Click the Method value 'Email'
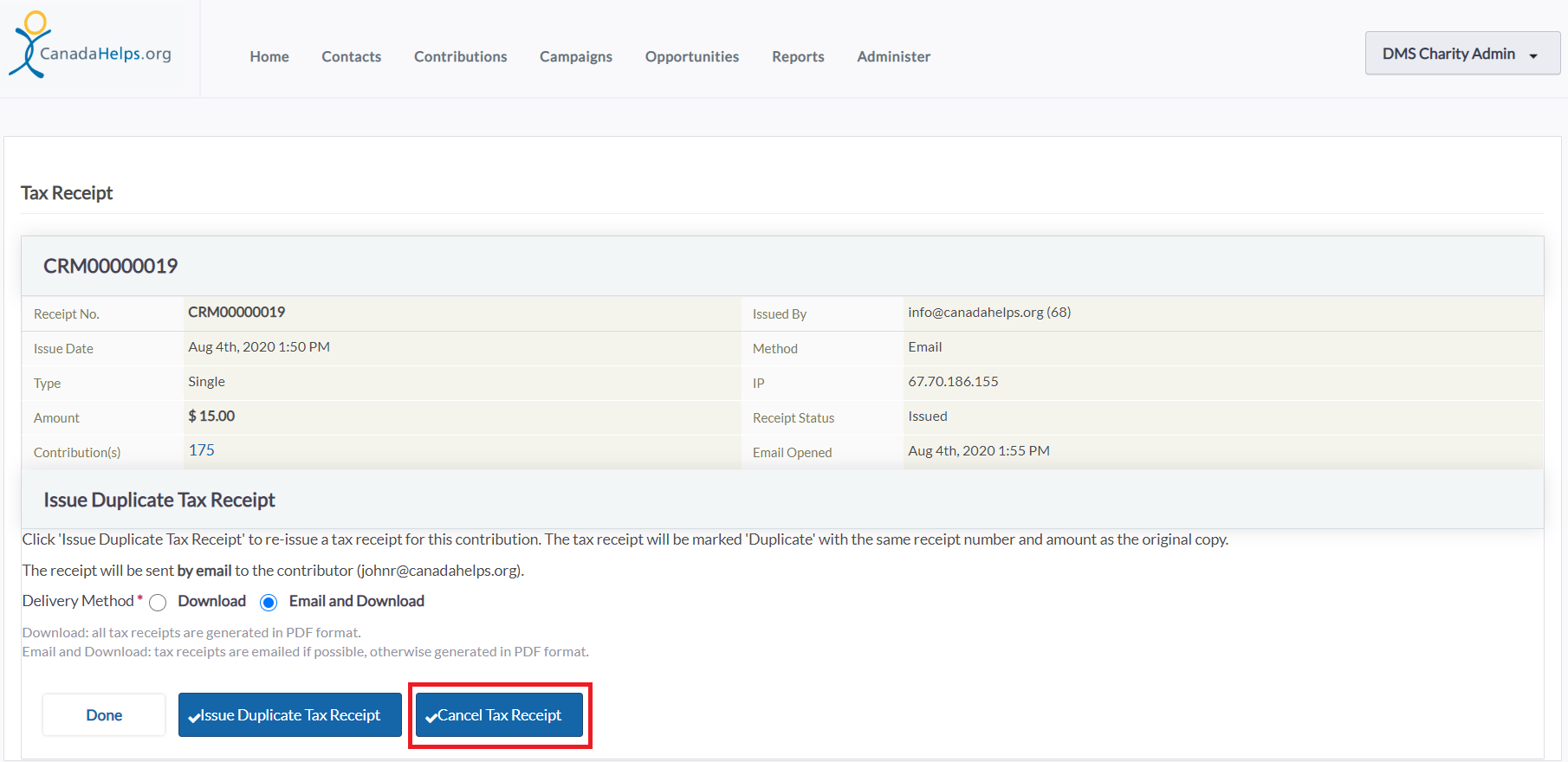 click(924, 346)
